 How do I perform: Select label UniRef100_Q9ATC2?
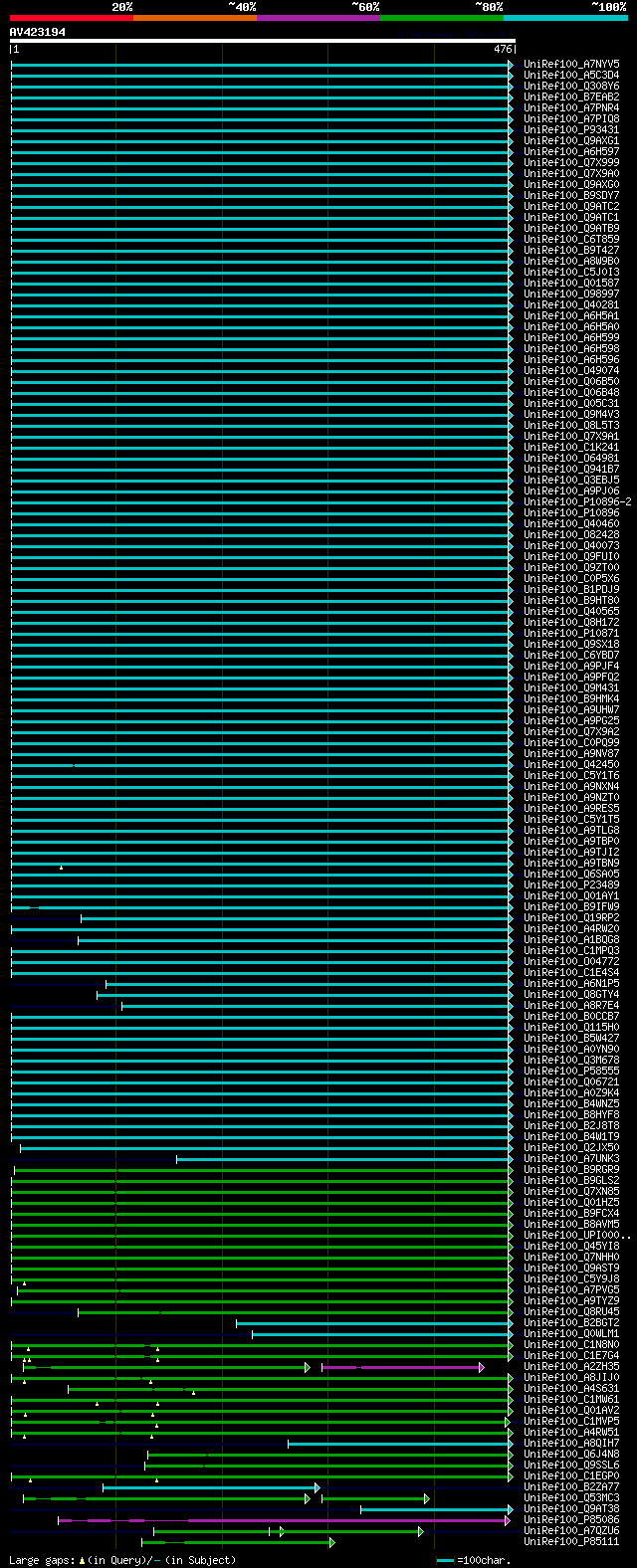571,206
